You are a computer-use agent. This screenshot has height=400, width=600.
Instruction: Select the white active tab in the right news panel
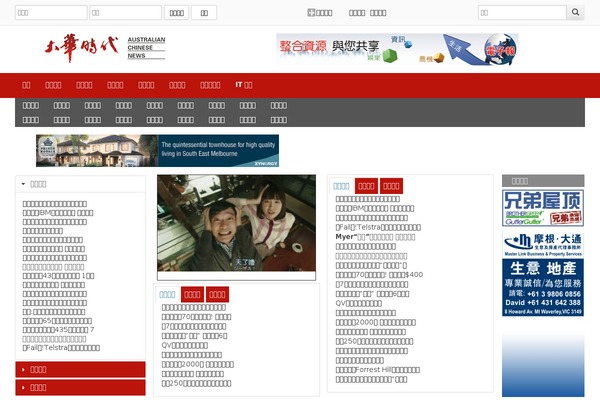pos(341,186)
